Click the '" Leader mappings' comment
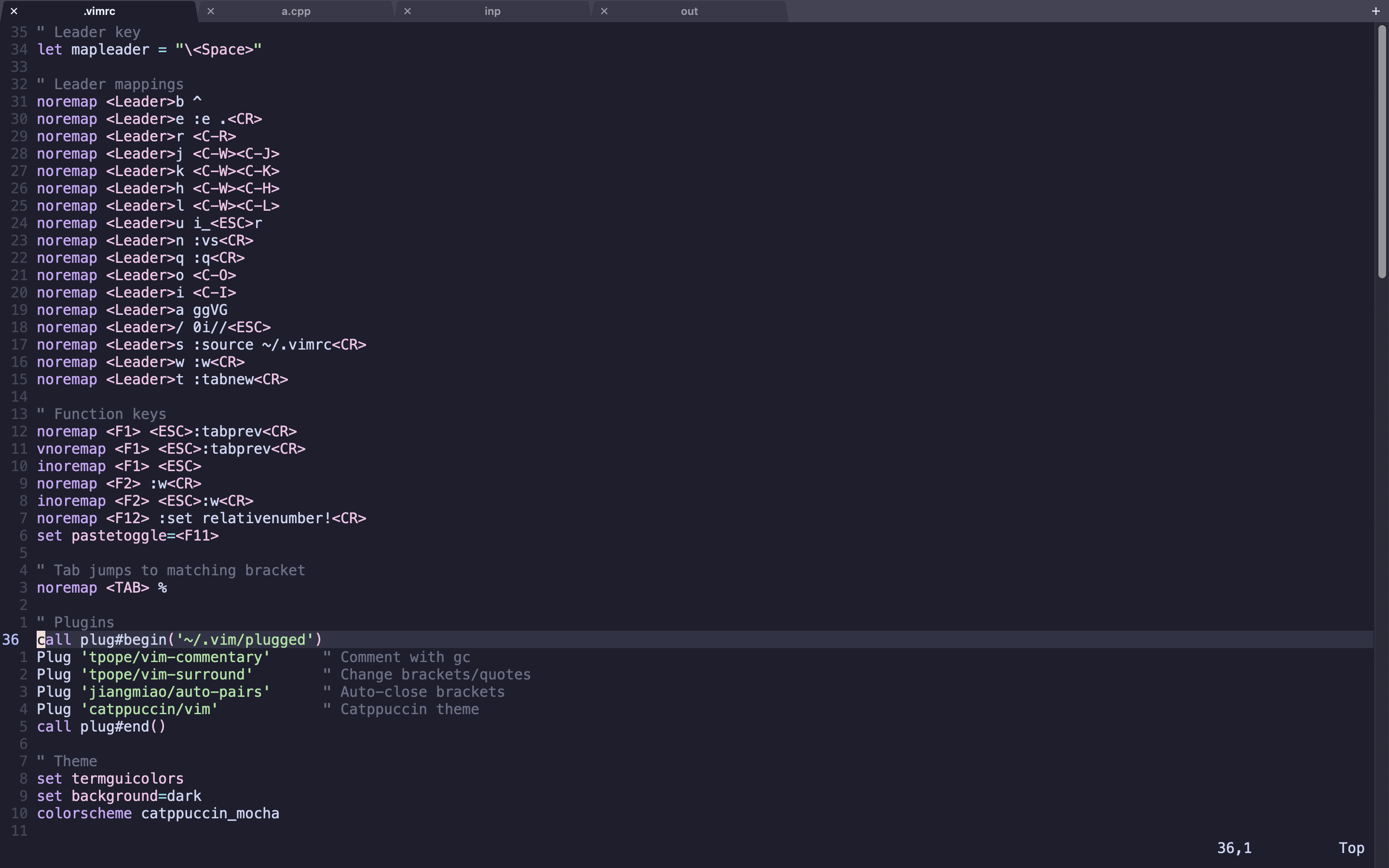Screen dimensions: 1389x868 coord(110,84)
